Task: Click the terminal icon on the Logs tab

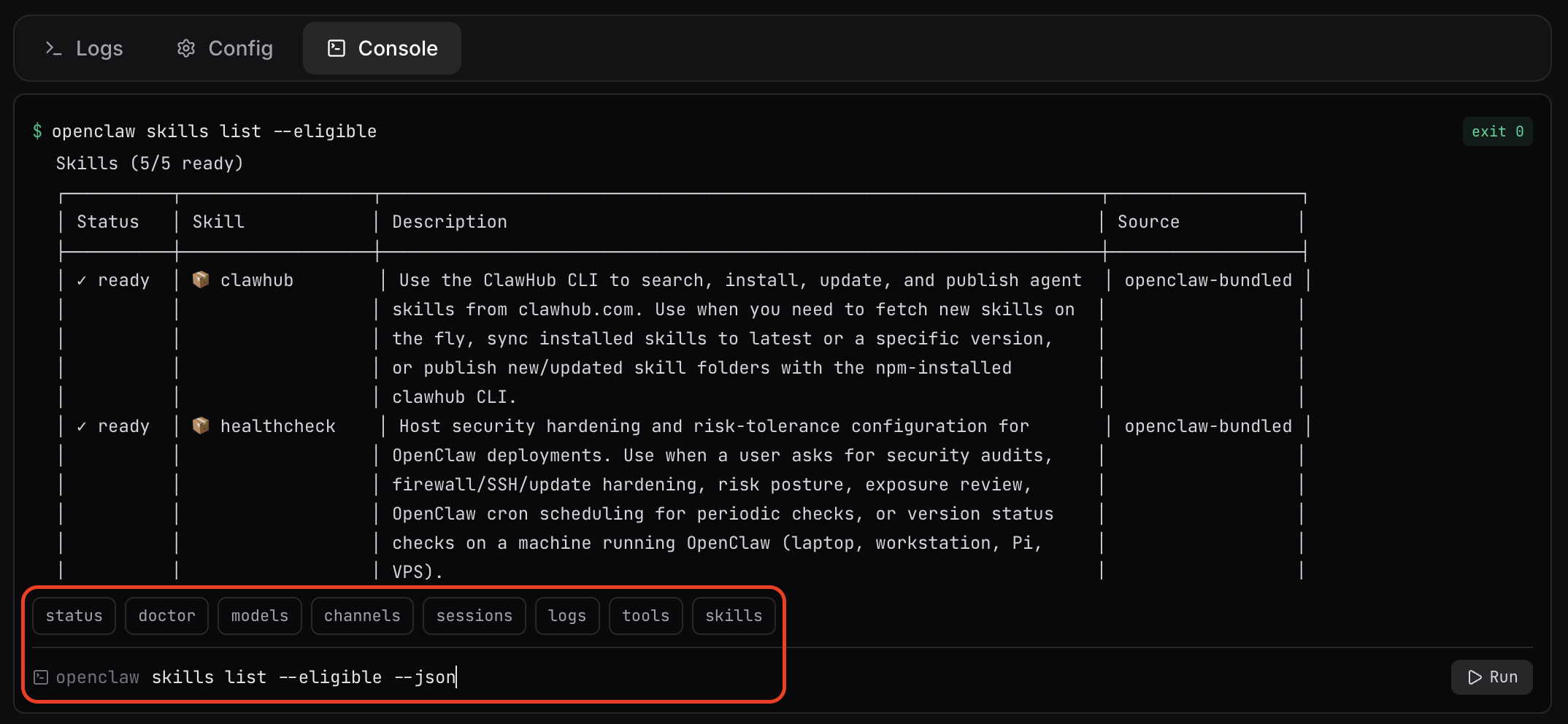Action: pos(53,48)
